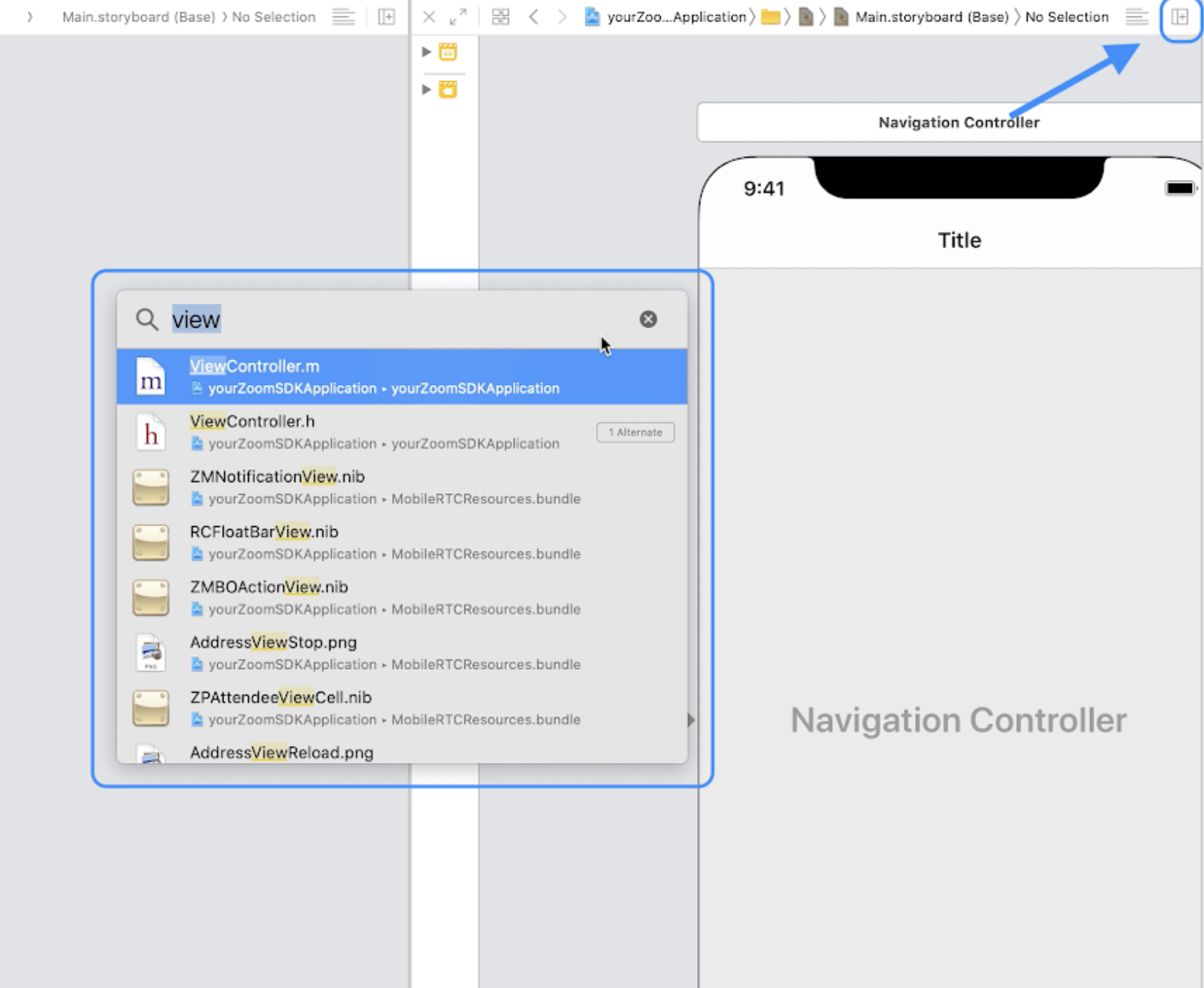1204x988 pixels.
Task: Click the 1 Alternate button
Action: pyautogui.click(x=635, y=432)
